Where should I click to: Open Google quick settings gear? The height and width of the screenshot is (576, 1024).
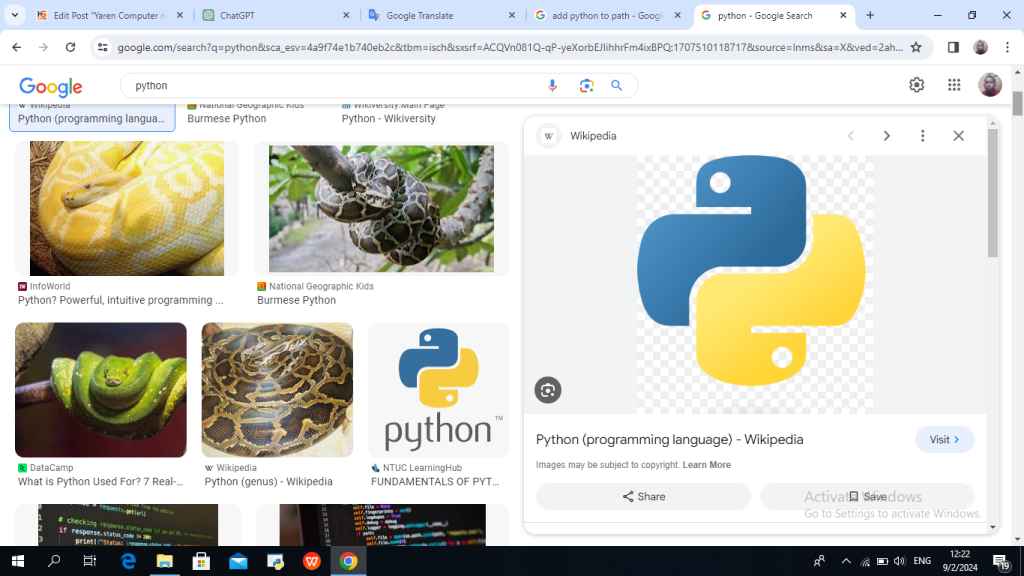(917, 85)
